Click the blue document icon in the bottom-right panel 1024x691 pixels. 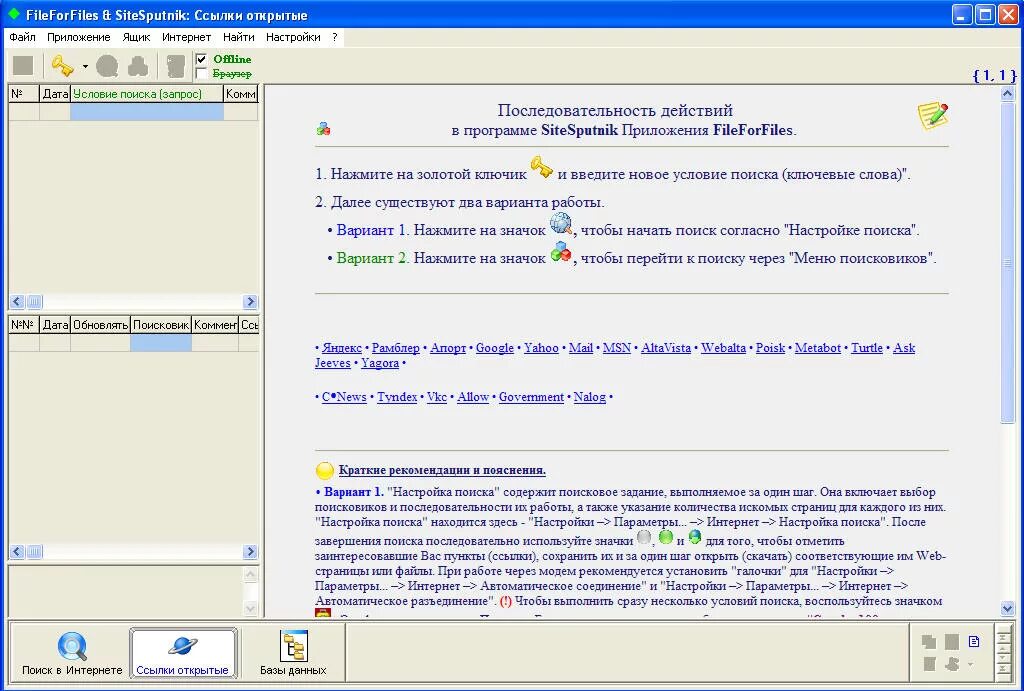pos(974,641)
